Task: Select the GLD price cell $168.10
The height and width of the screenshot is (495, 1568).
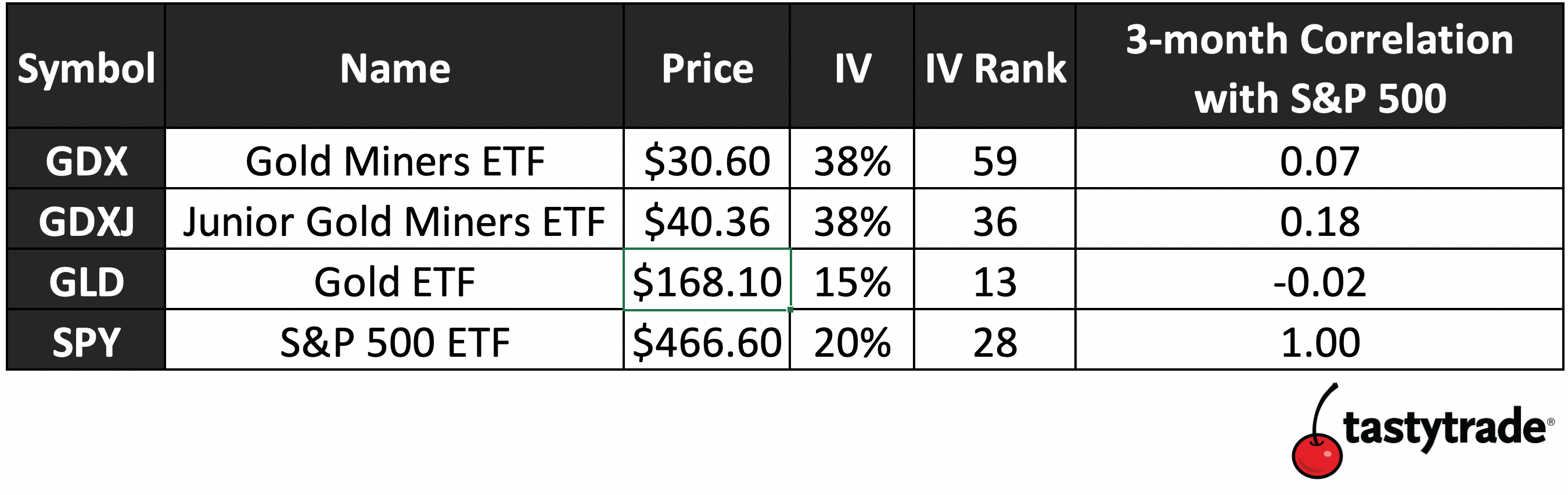Action: pos(707,279)
